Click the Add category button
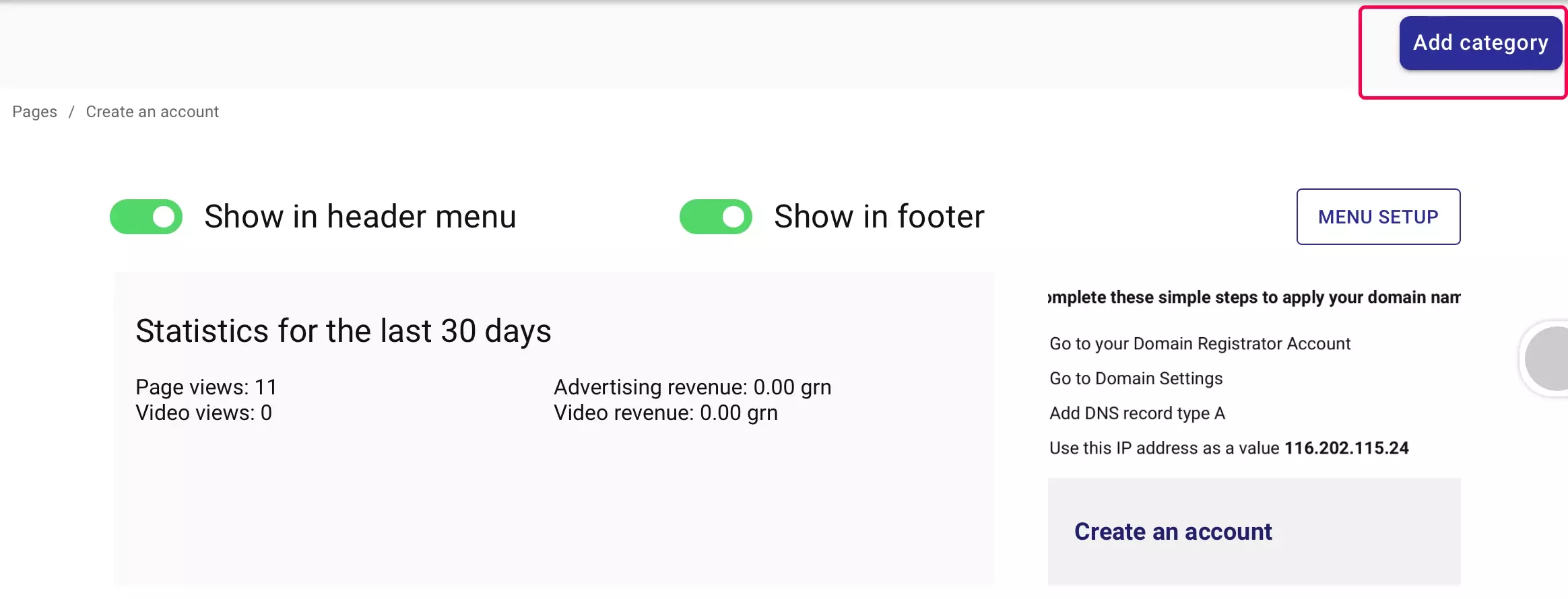This screenshot has width=1568, height=599. click(1480, 43)
